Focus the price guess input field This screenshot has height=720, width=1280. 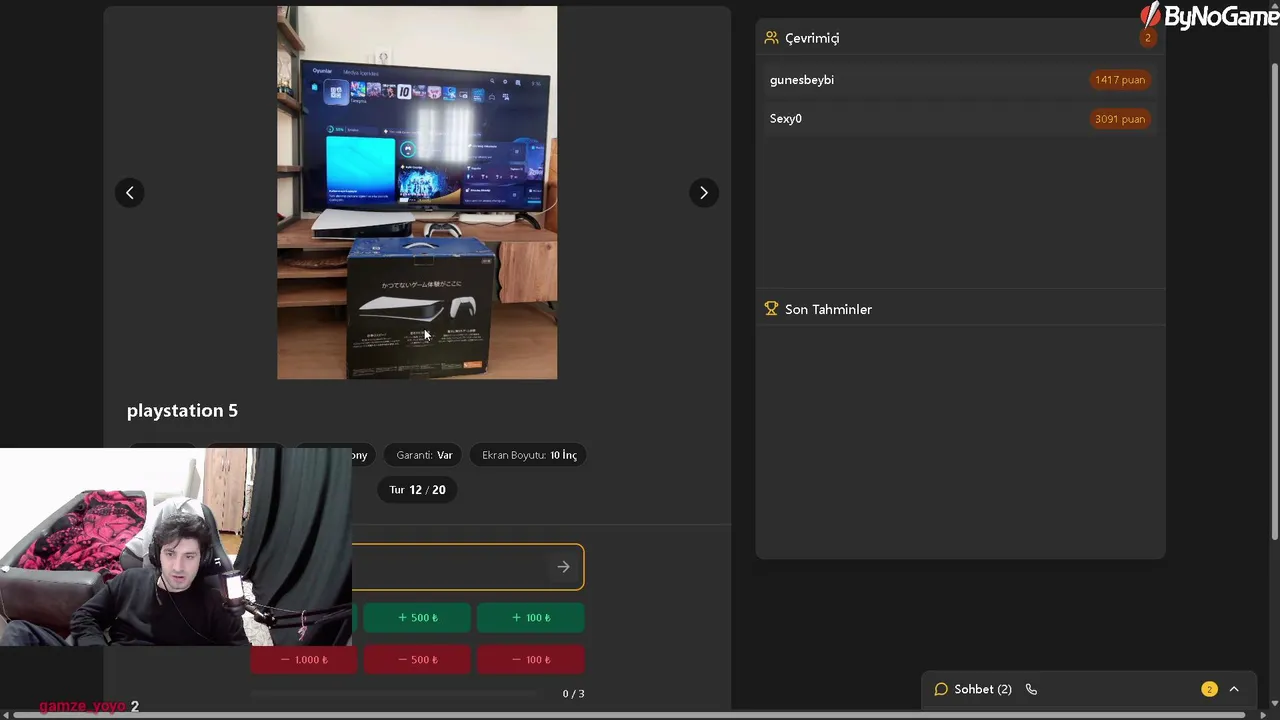pyautogui.click(x=450, y=567)
